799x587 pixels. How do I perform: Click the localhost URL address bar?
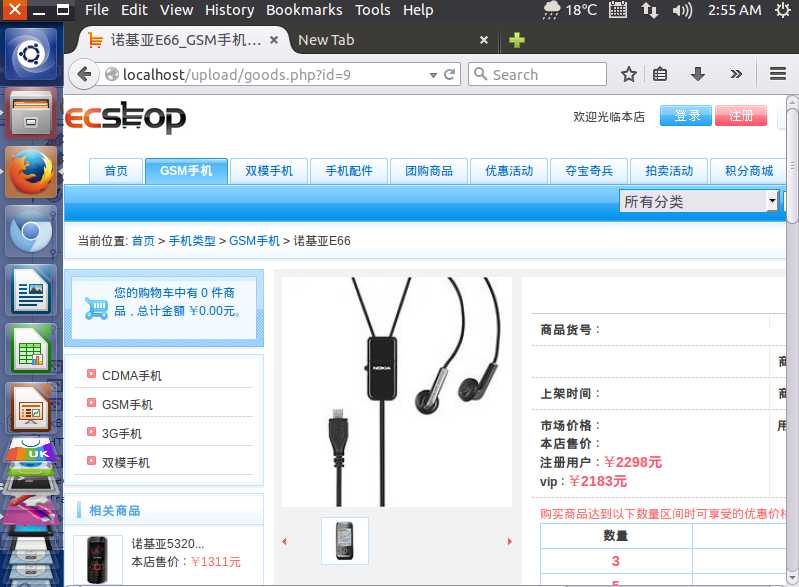[x=265, y=74]
